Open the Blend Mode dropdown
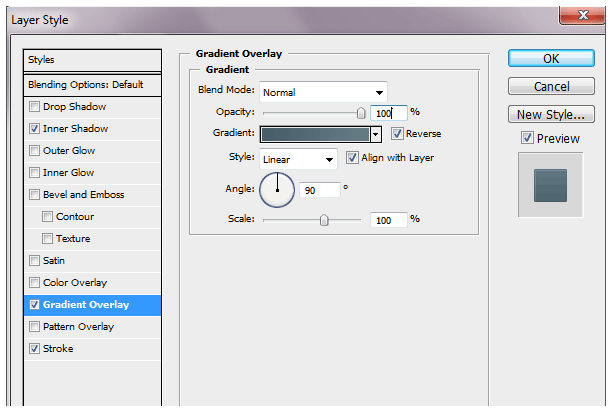 [322, 92]
